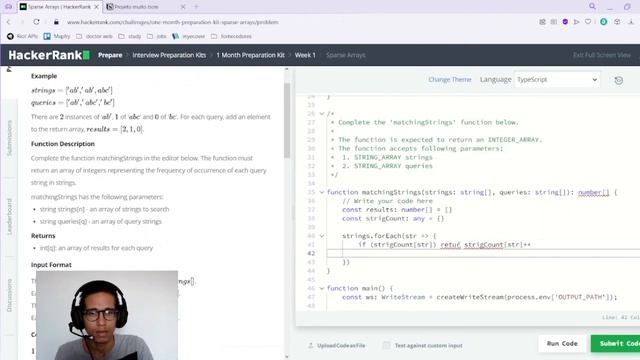The width and height of the screenshot is (640, 360).
Task: Click the Upload Code as File link
Action: click(341, 345)
